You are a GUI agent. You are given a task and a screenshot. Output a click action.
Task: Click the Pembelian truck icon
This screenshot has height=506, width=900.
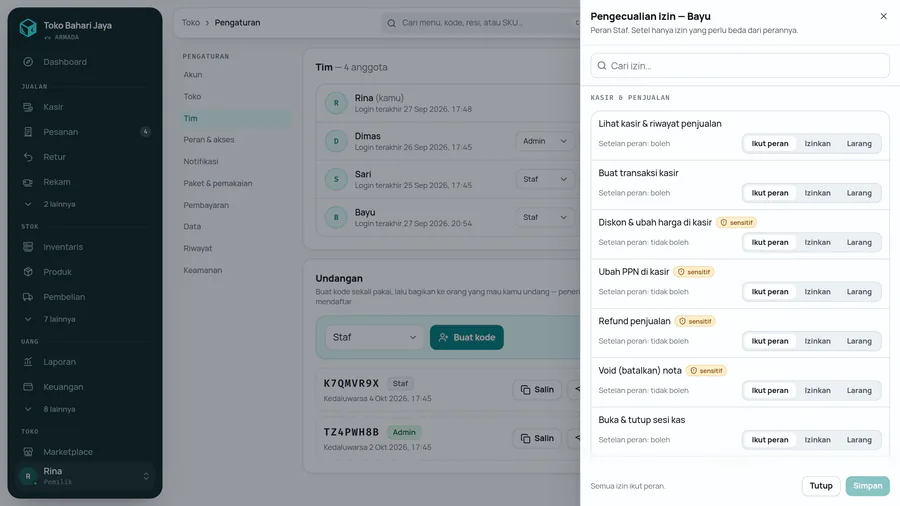click(x=28, y=297)
